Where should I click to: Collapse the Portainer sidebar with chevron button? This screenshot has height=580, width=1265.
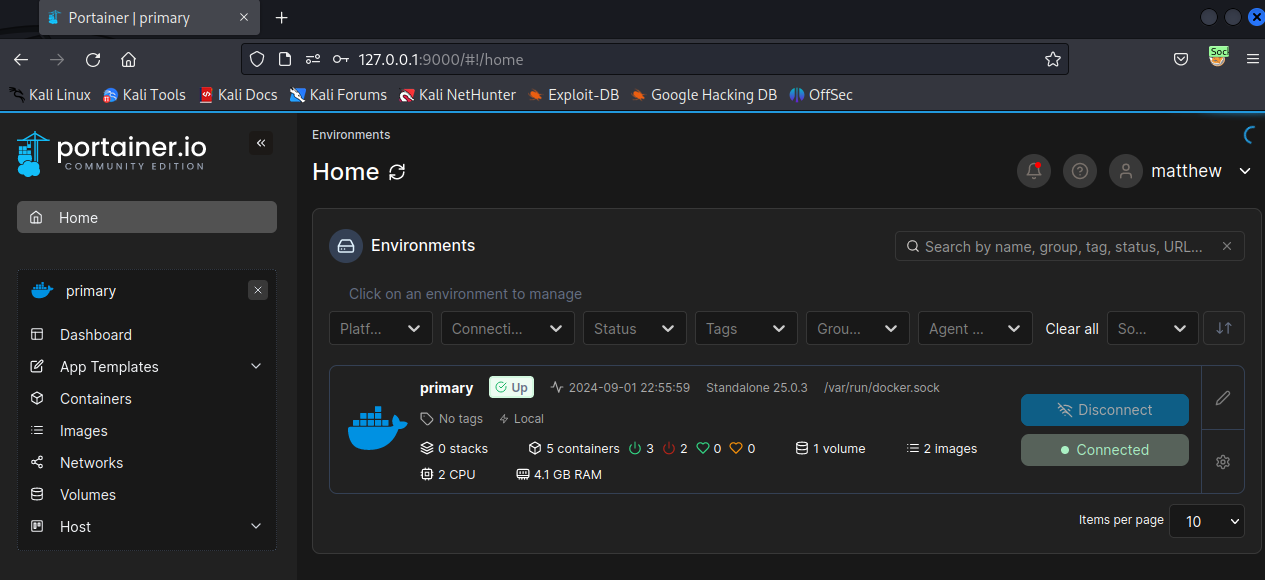pos(261,143)
